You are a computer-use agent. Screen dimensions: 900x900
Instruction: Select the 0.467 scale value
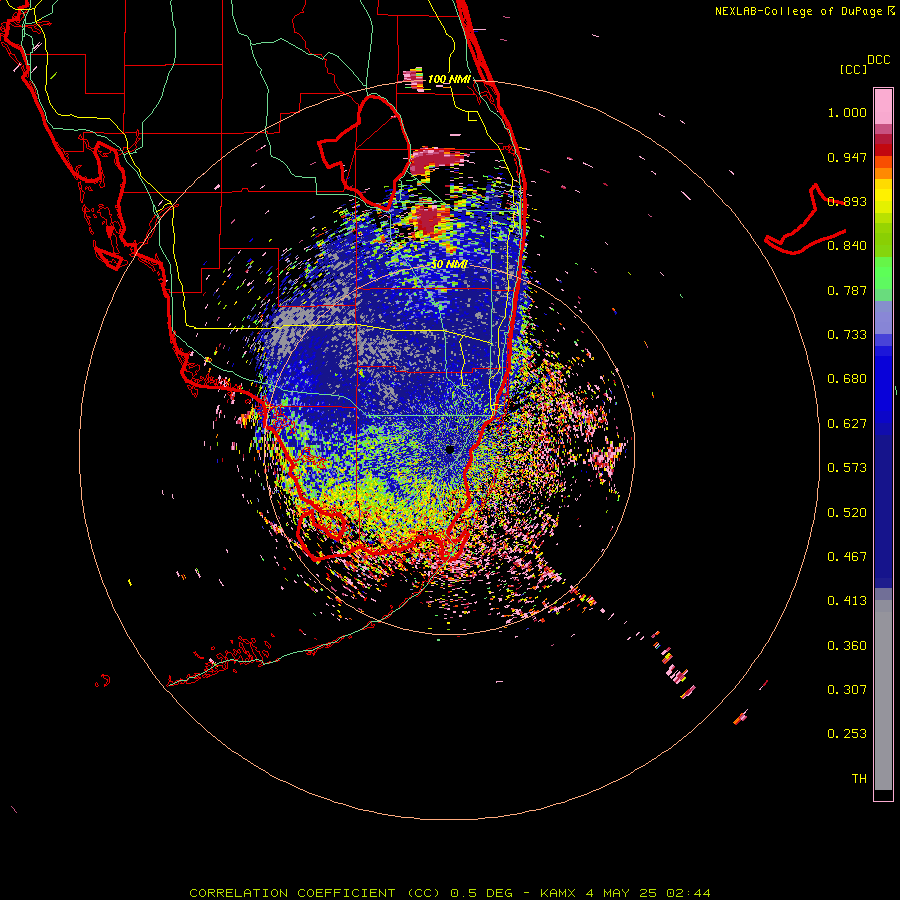pyautogui.click(x=847, y=557)
